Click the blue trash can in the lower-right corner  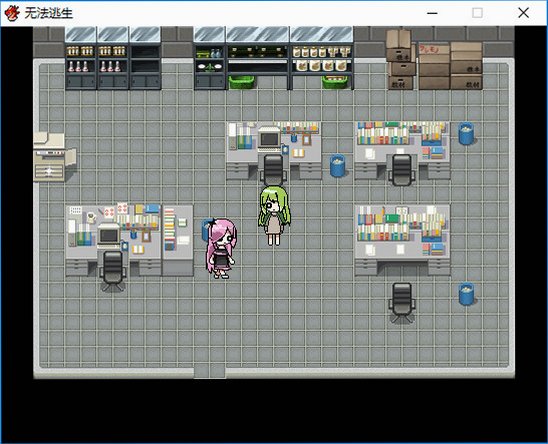pos(467,294)
